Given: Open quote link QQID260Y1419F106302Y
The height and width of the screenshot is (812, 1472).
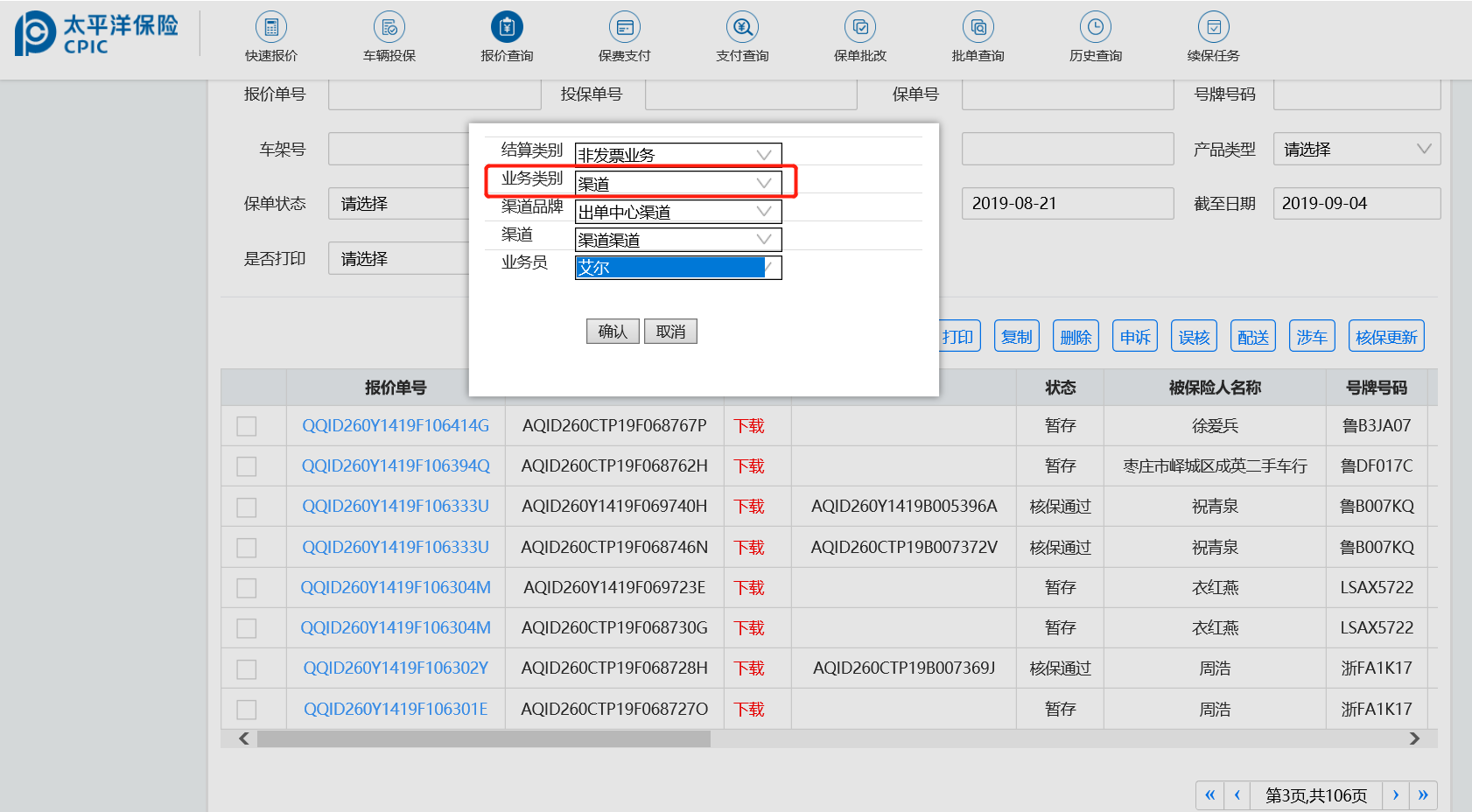Looking at the screenshot, I should [396, 668].
